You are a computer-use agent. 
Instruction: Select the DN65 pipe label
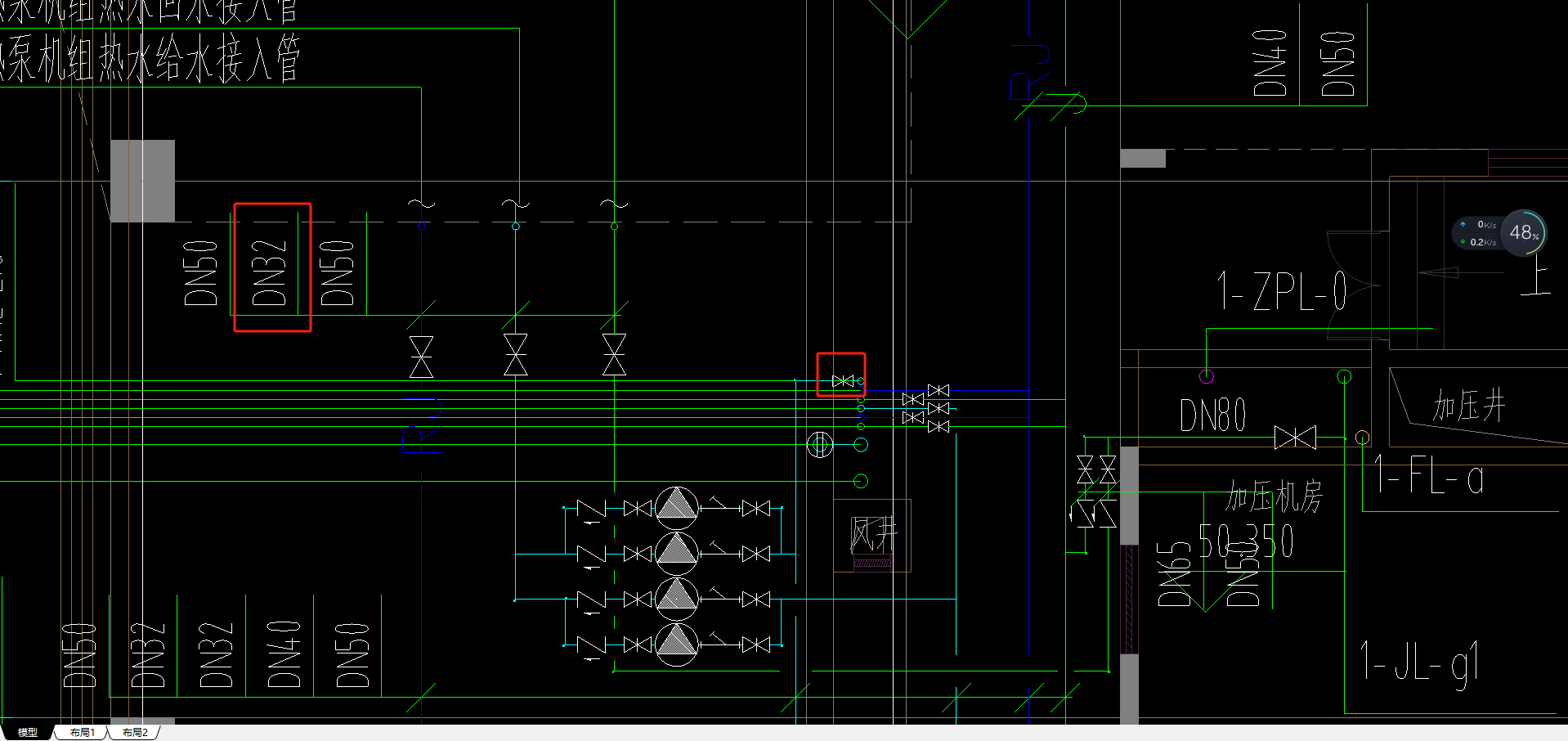pyautogui.click(x=1174, y=573)
